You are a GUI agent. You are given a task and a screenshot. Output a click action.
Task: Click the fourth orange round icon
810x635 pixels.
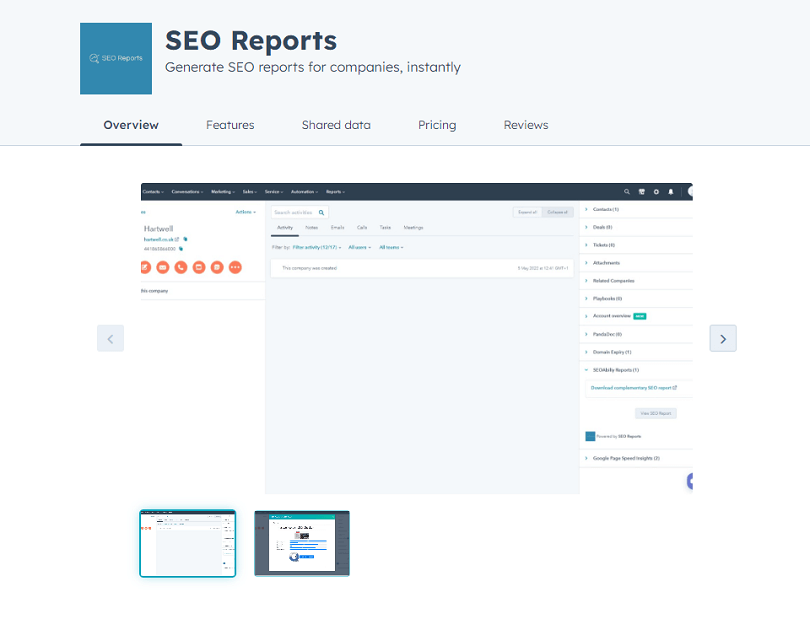[x=199, y=267]
